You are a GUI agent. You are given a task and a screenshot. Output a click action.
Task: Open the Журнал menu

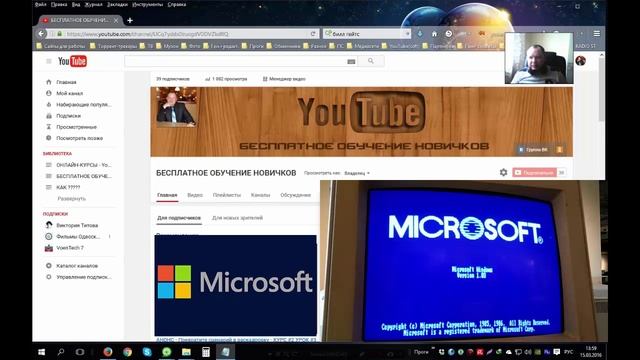tap(93, 4)
